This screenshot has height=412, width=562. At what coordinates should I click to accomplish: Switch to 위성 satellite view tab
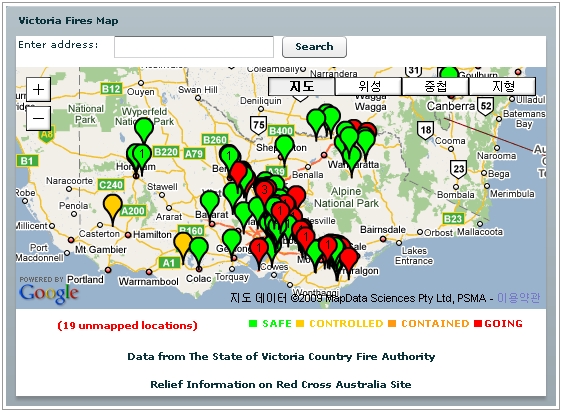pyautogui.click(x=368, y=86)
